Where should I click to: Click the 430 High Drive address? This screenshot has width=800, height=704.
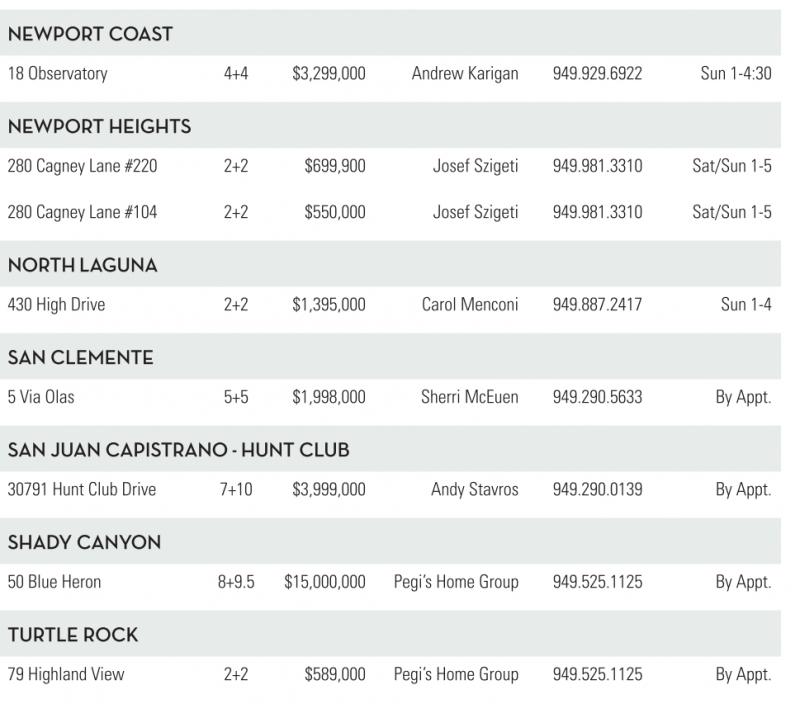point(56,305)
